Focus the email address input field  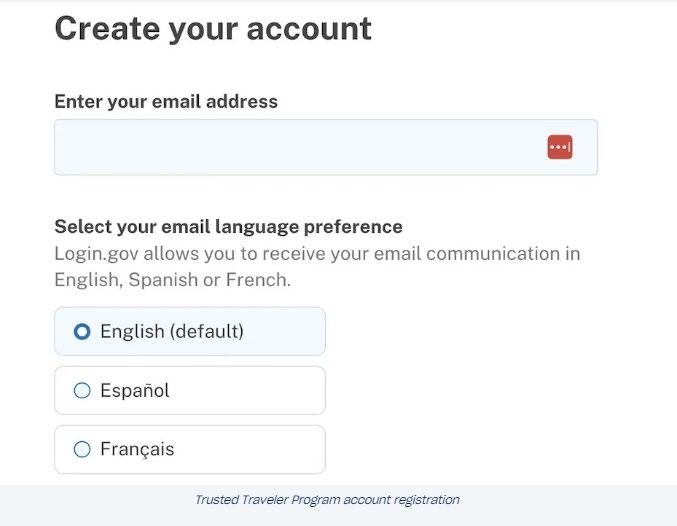point(300,148)
